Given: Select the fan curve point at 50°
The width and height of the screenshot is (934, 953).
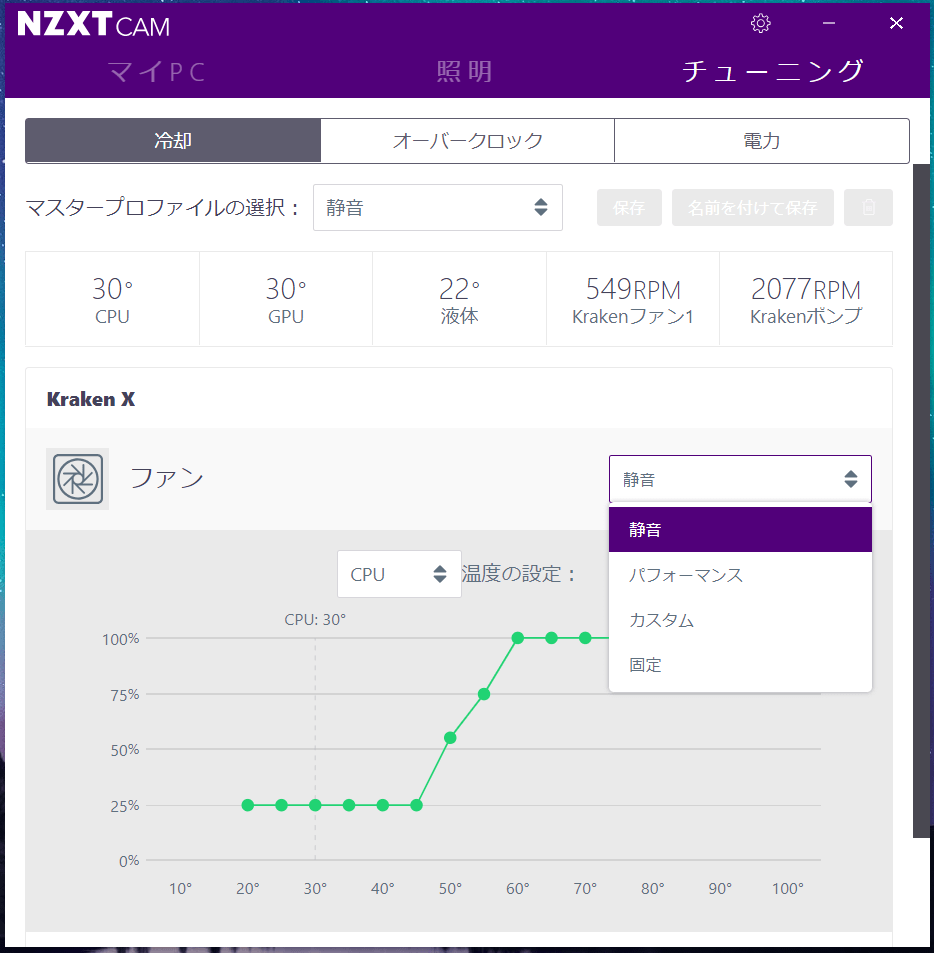Looking at the screenshot, I should 450,738.
